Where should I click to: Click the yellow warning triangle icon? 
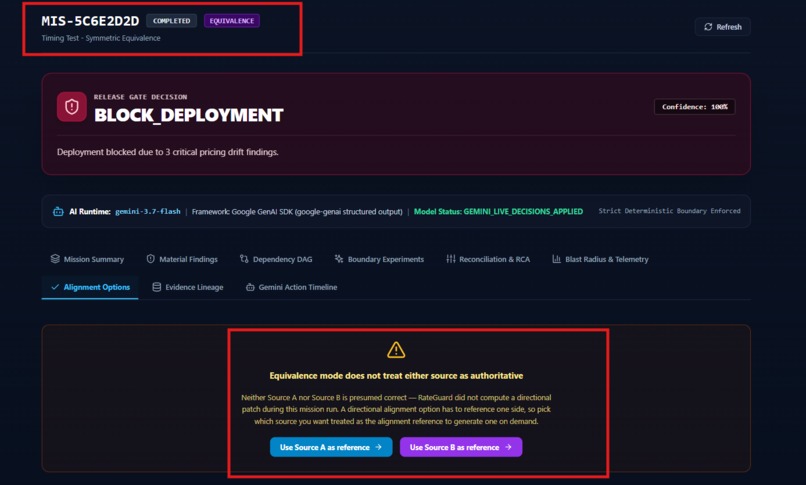[396, 350]
